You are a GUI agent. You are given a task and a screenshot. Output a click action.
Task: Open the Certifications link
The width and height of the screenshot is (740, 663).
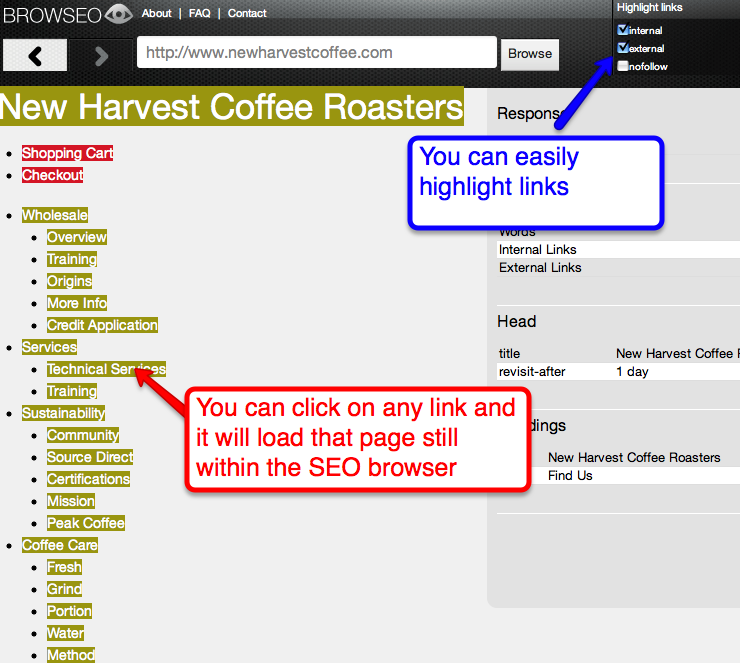88,479
